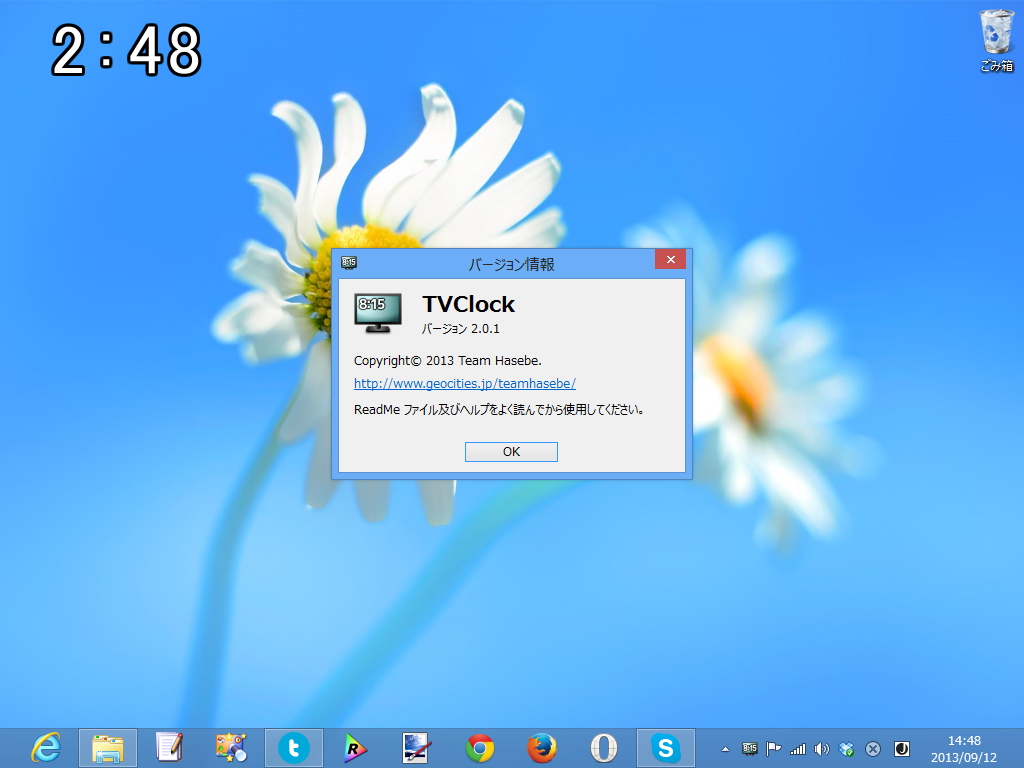
Task: Open Google Chrome from the taskbar
Action: (x=479, y=748)
